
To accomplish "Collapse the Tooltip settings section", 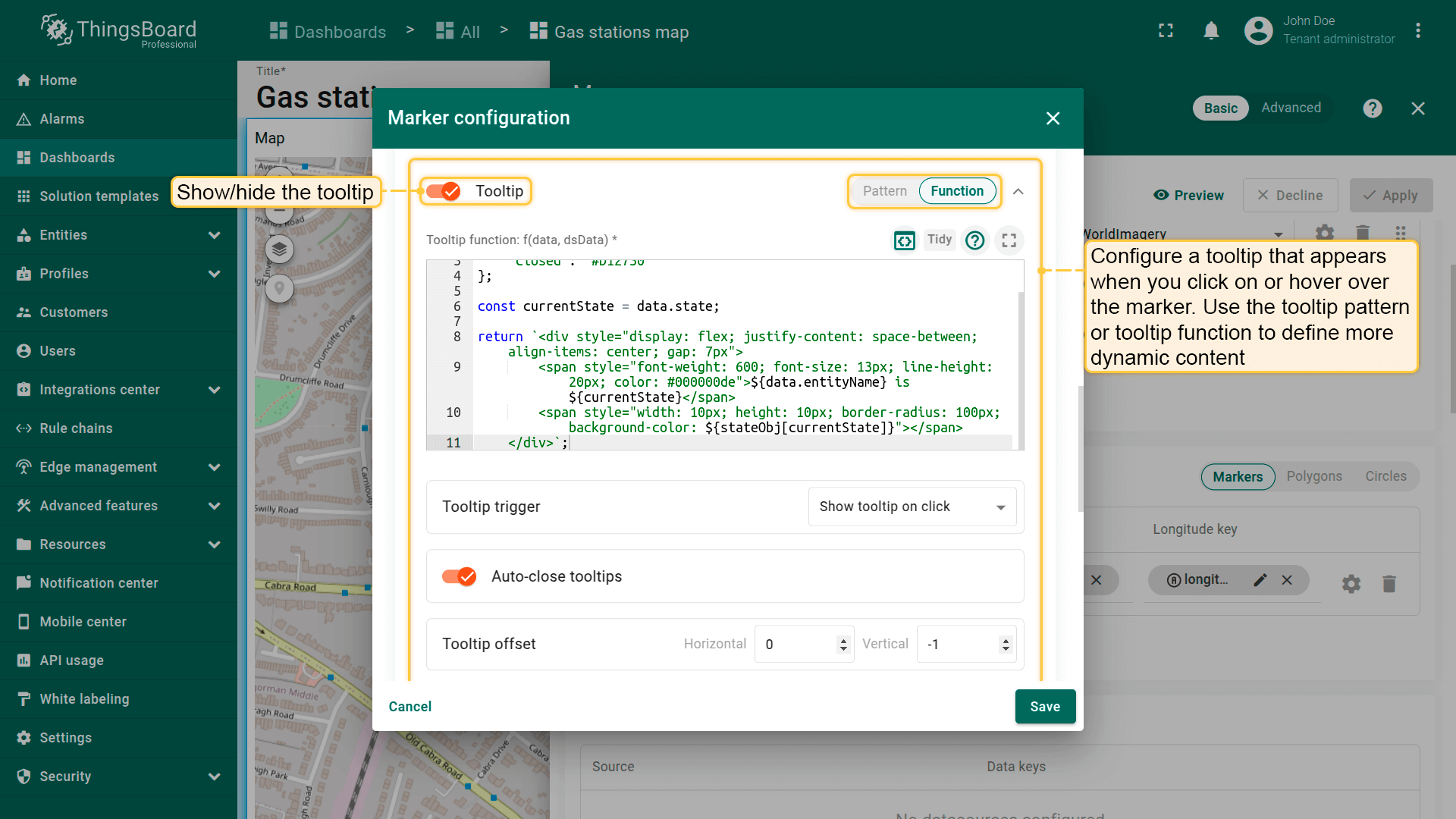I will (x=1018, y=191).
